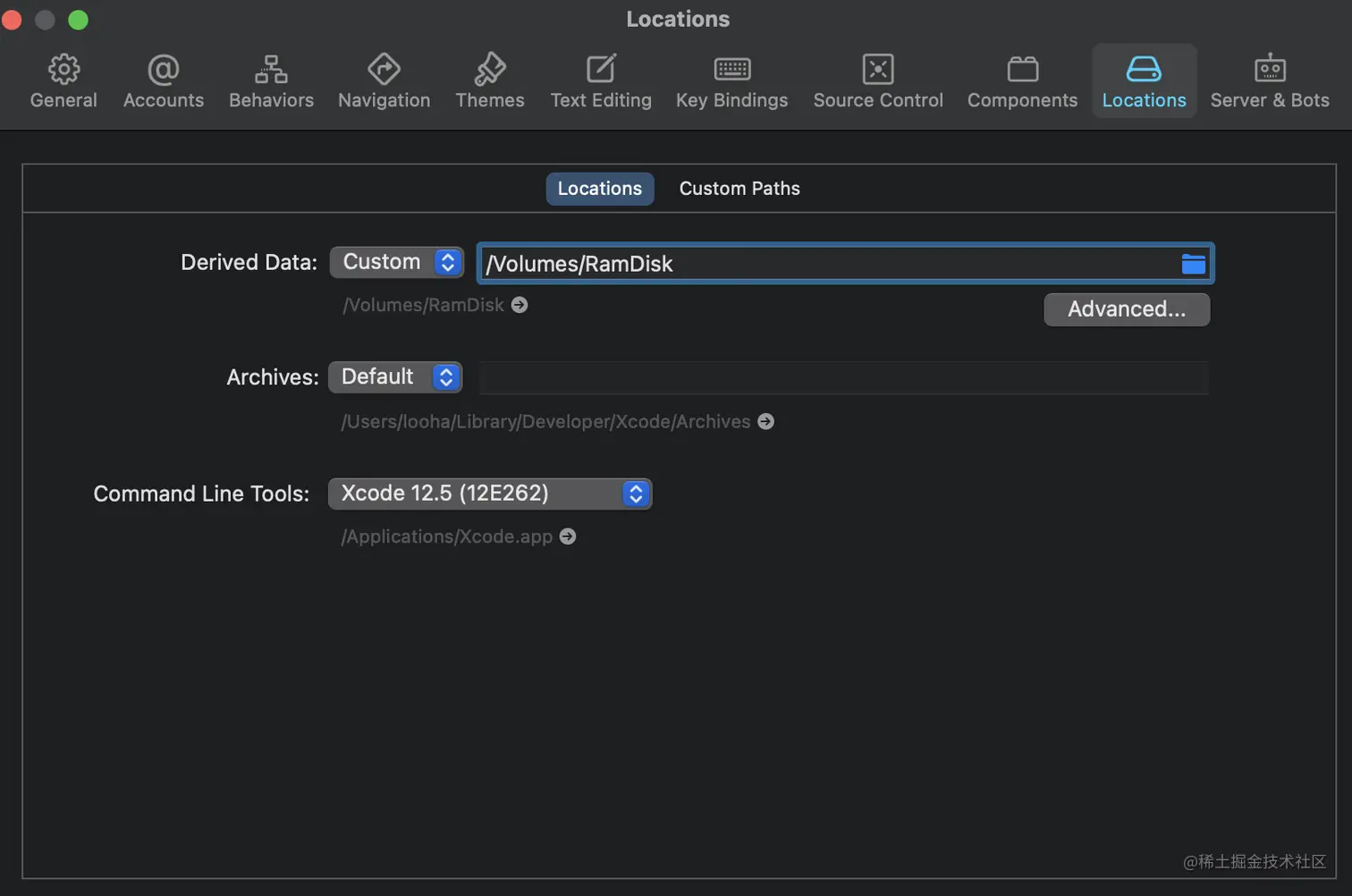Click the Advanced... button
Screen dimensions: 1352x896
pyautogui.click(x=1127, y=309)
